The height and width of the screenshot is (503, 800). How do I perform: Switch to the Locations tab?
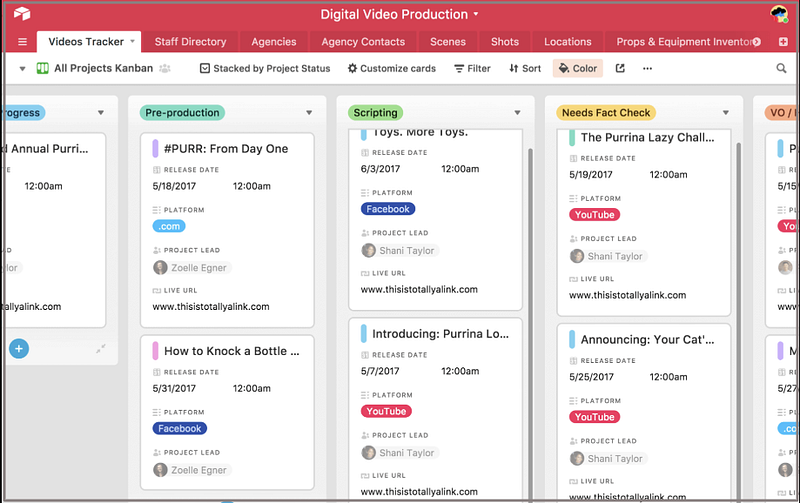pyautogui.click(x=567, y=42)
